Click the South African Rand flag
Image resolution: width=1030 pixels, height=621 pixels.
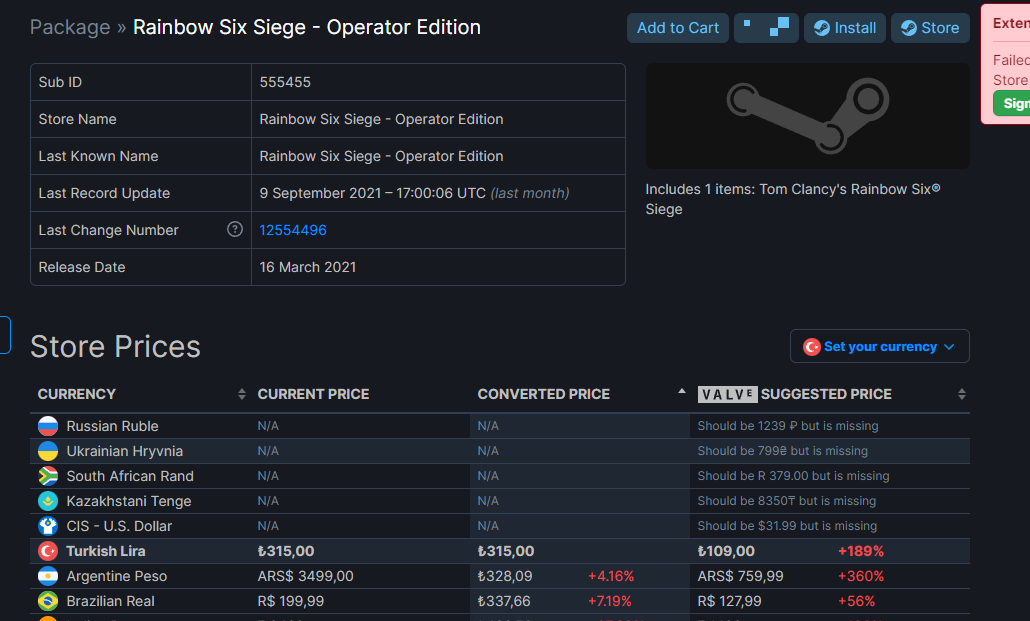(x=48, y=476)
